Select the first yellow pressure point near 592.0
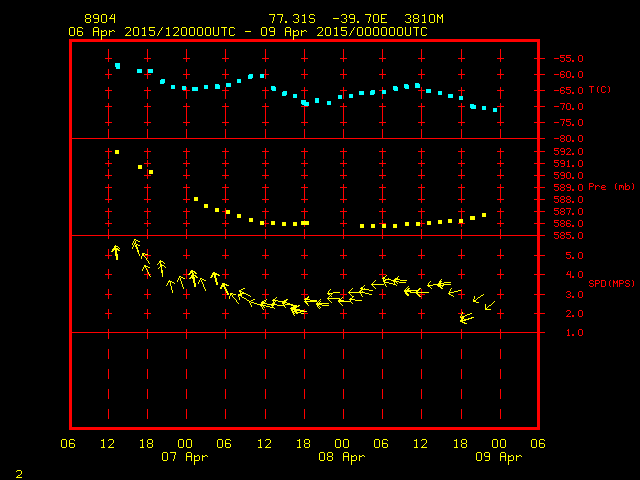This screenshot has width=640, height=480. coord(117,152)
